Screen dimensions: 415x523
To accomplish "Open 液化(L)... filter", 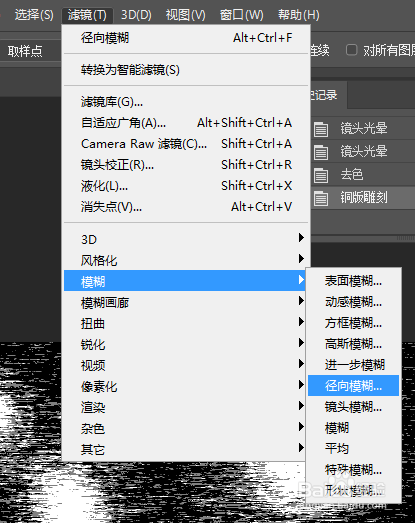I will pyautogui.click(x=186, y=186).
